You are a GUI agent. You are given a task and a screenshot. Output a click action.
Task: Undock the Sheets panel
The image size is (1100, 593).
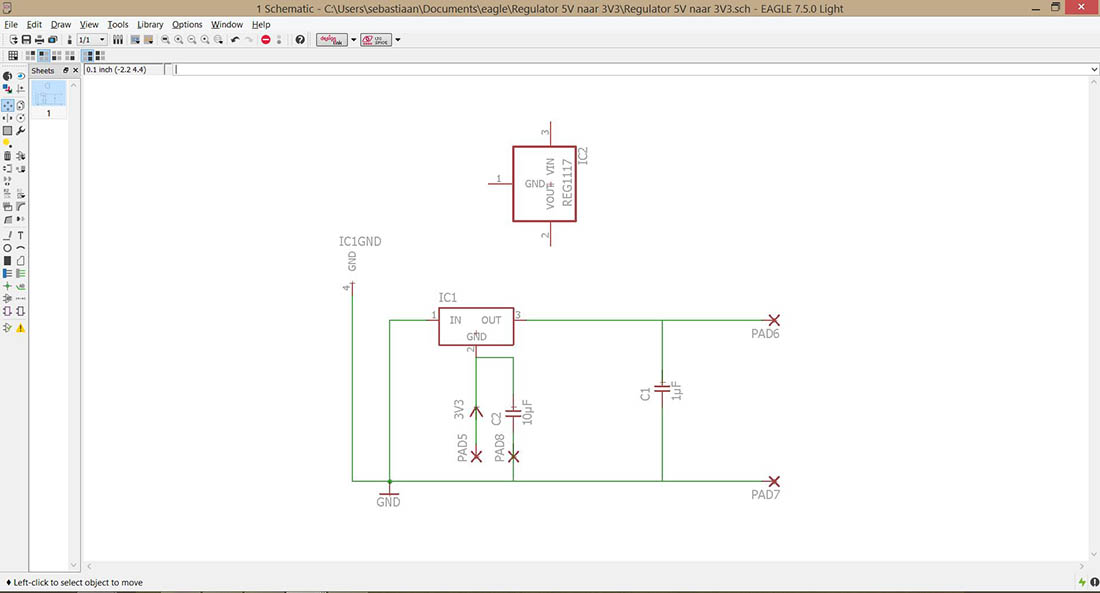pos(66,70)
